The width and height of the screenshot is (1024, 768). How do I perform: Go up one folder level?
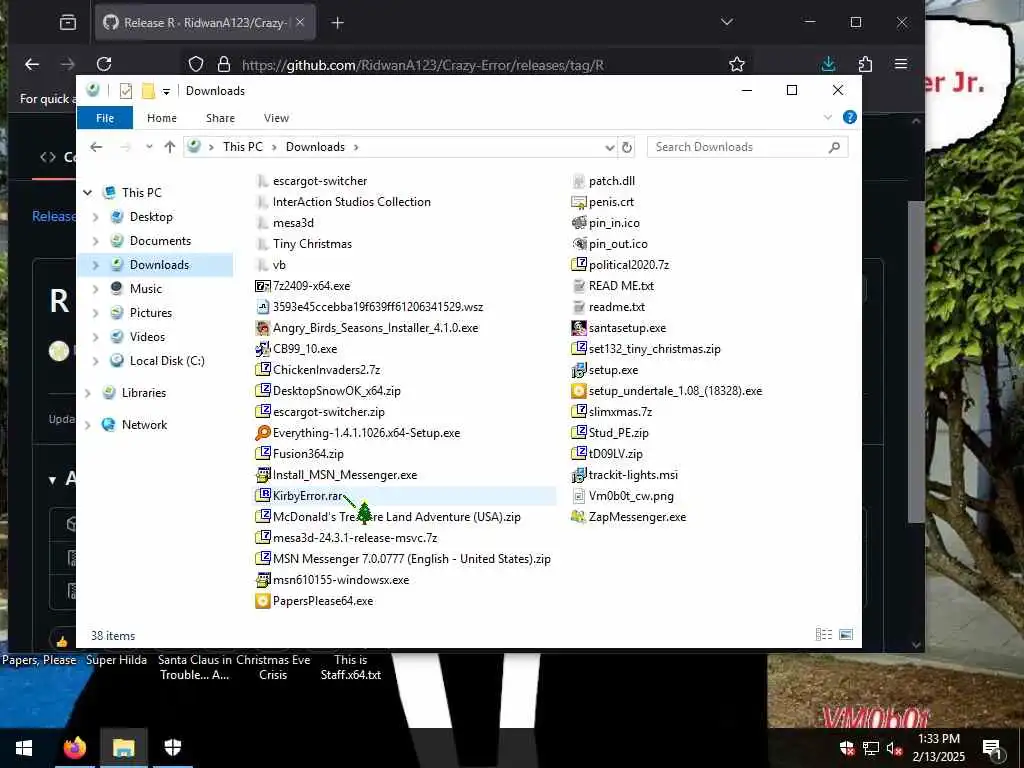[170, 147]
